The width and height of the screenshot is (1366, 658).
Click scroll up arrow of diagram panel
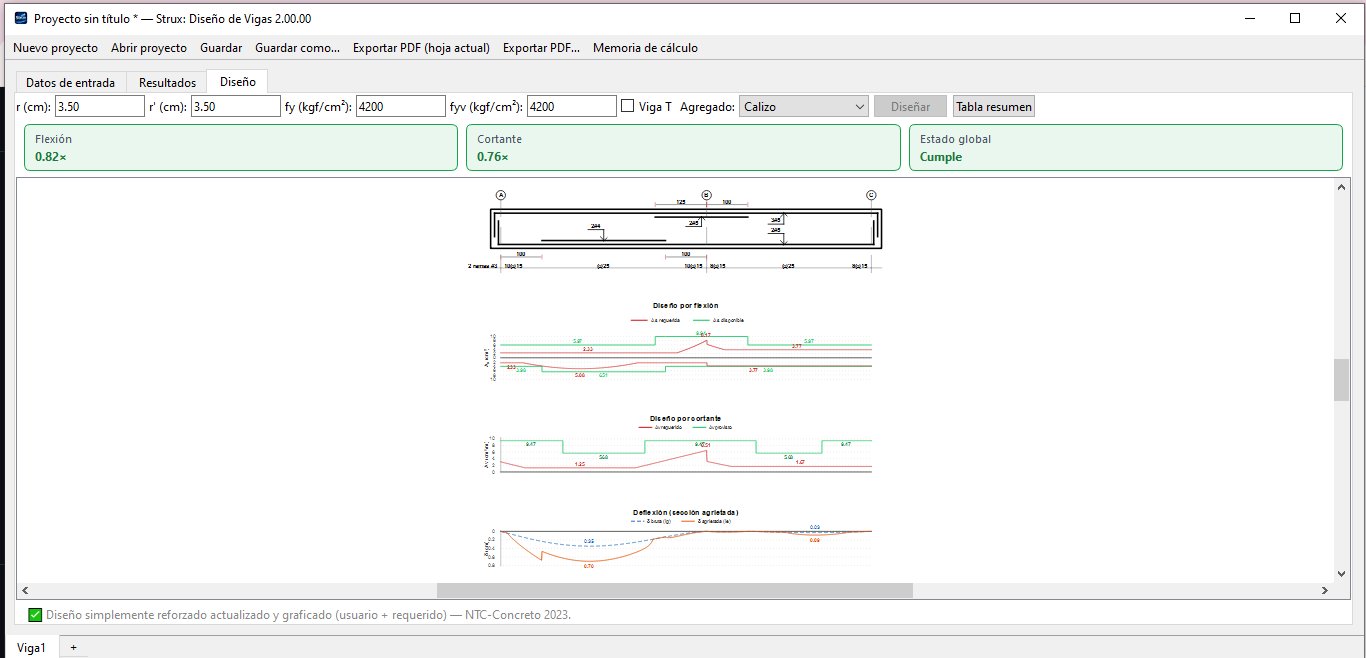(x=1342, y=187)
